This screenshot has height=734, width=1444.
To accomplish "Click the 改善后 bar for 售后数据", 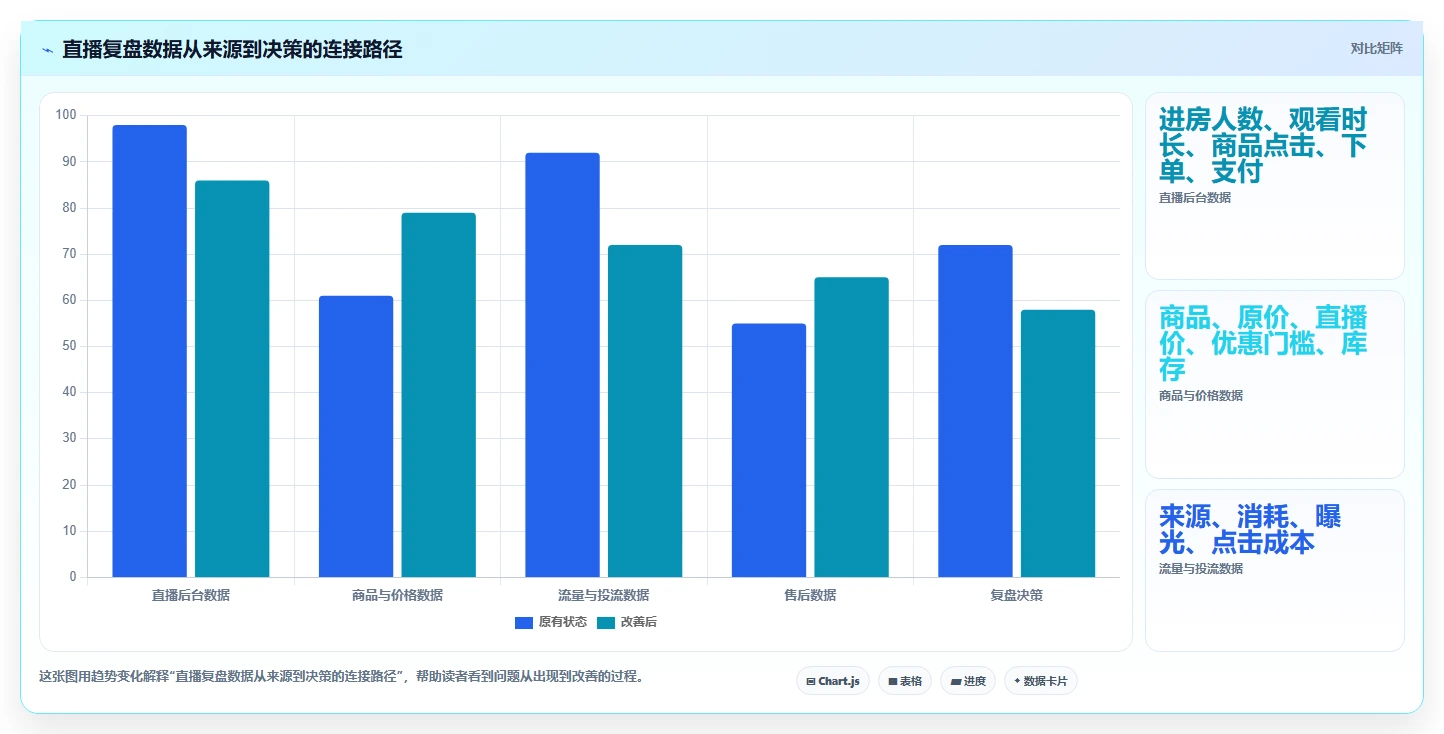I will click(x=852, y=427).
